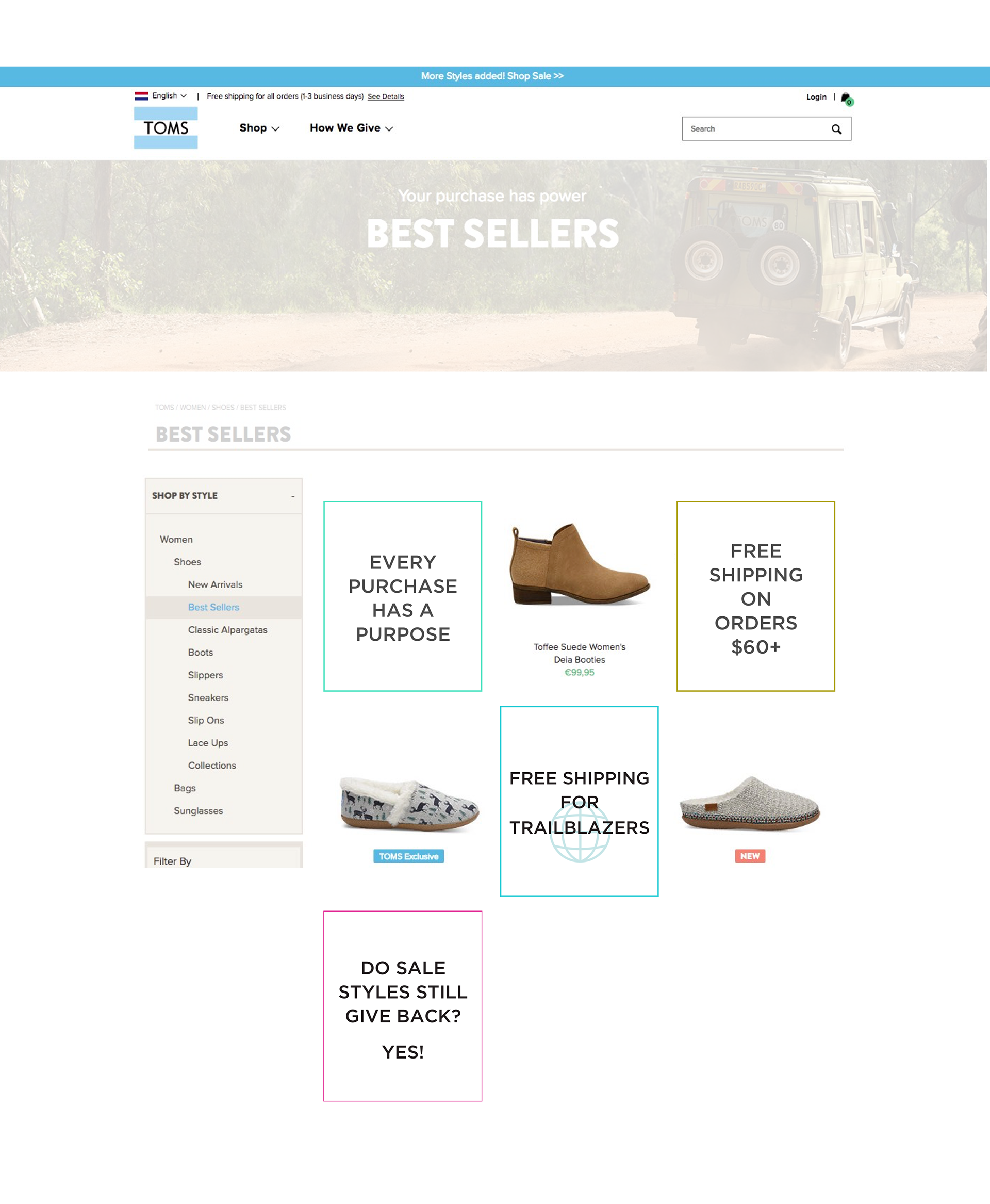Open the shopping cart icon
This screenshot has width=990, height=1204.
coord(847,98)
